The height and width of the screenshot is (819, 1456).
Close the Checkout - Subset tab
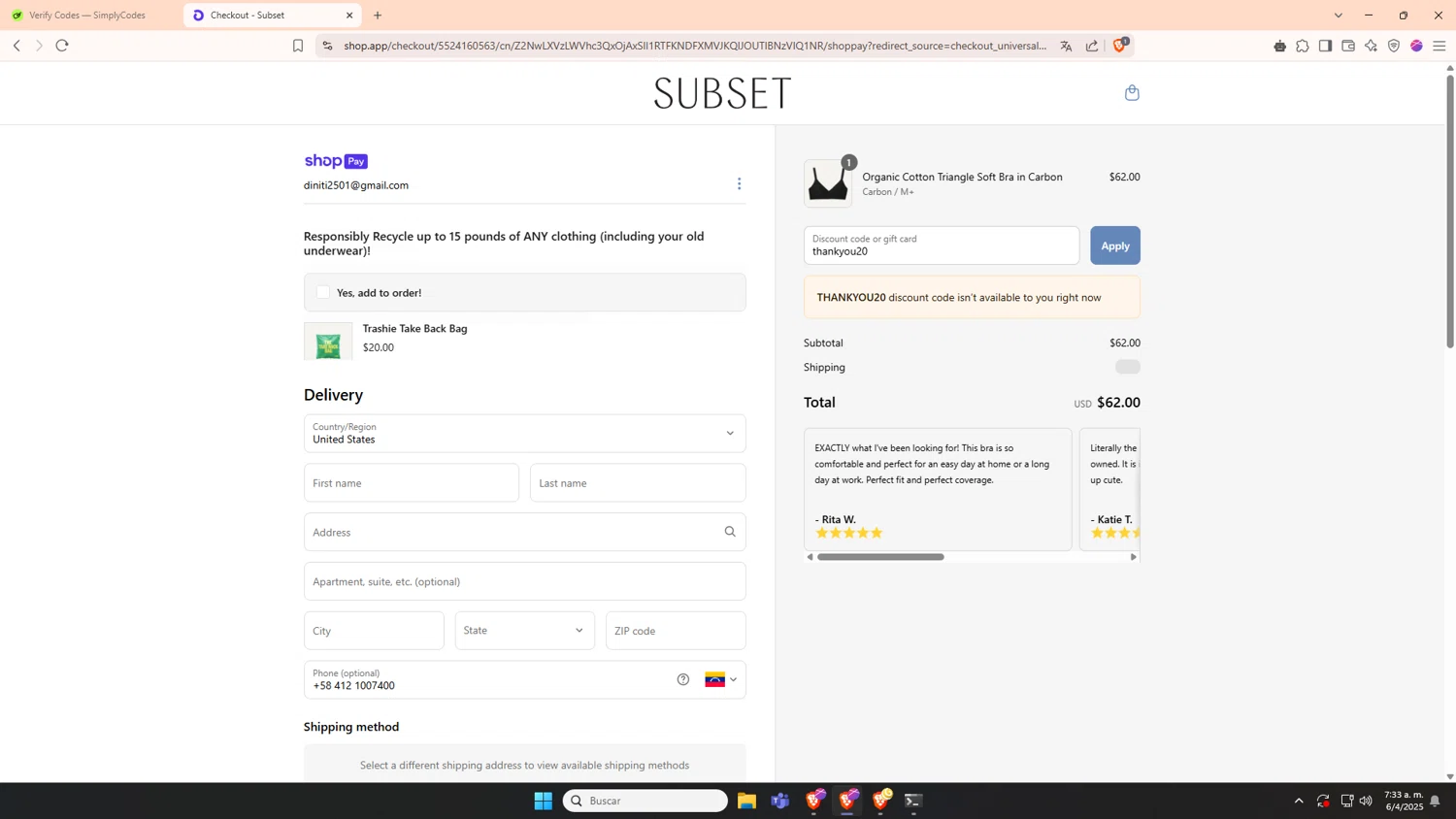click(349, 16)
